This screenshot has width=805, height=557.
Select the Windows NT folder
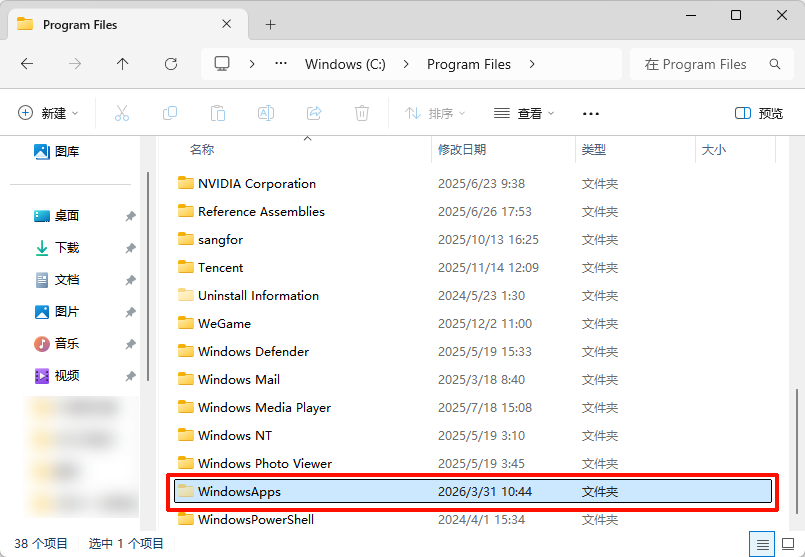click(472, 435)
